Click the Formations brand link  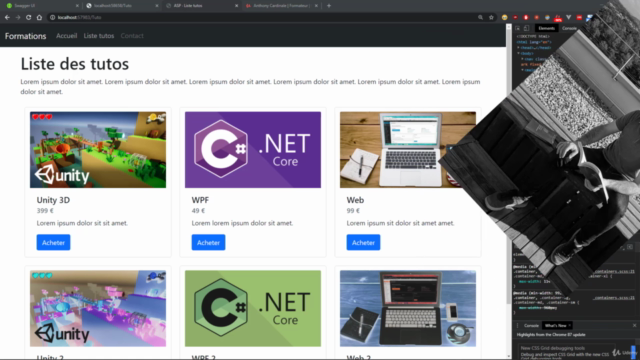(25, 36)
